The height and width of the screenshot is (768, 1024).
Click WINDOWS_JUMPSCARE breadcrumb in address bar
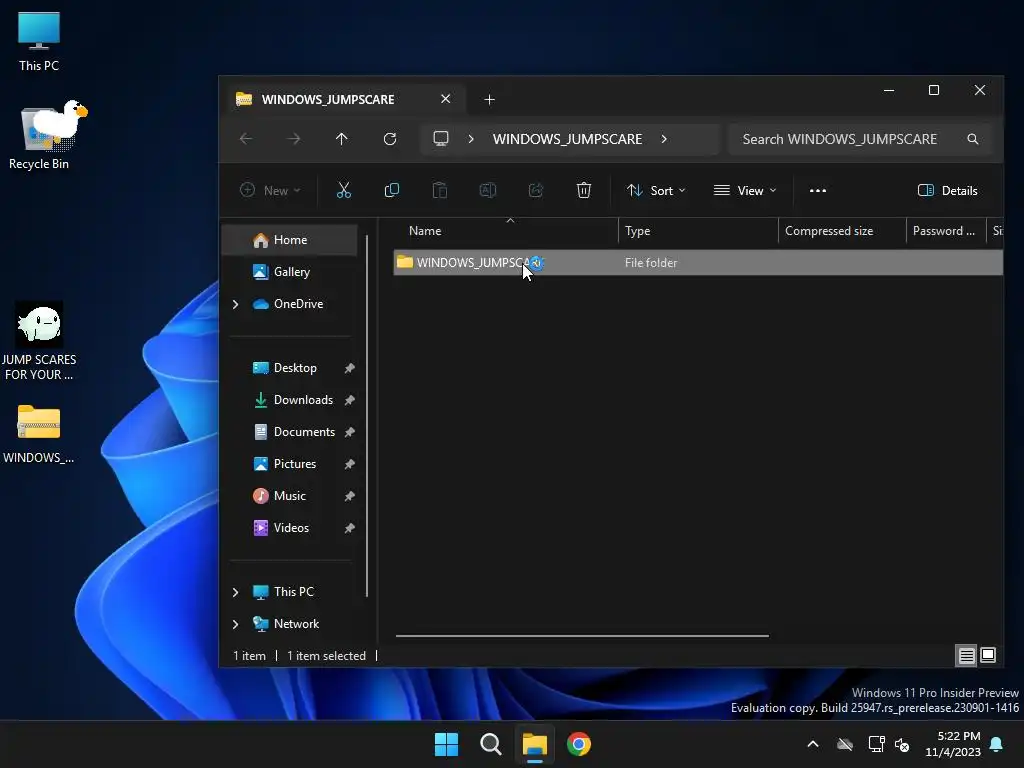click(568, 138)
